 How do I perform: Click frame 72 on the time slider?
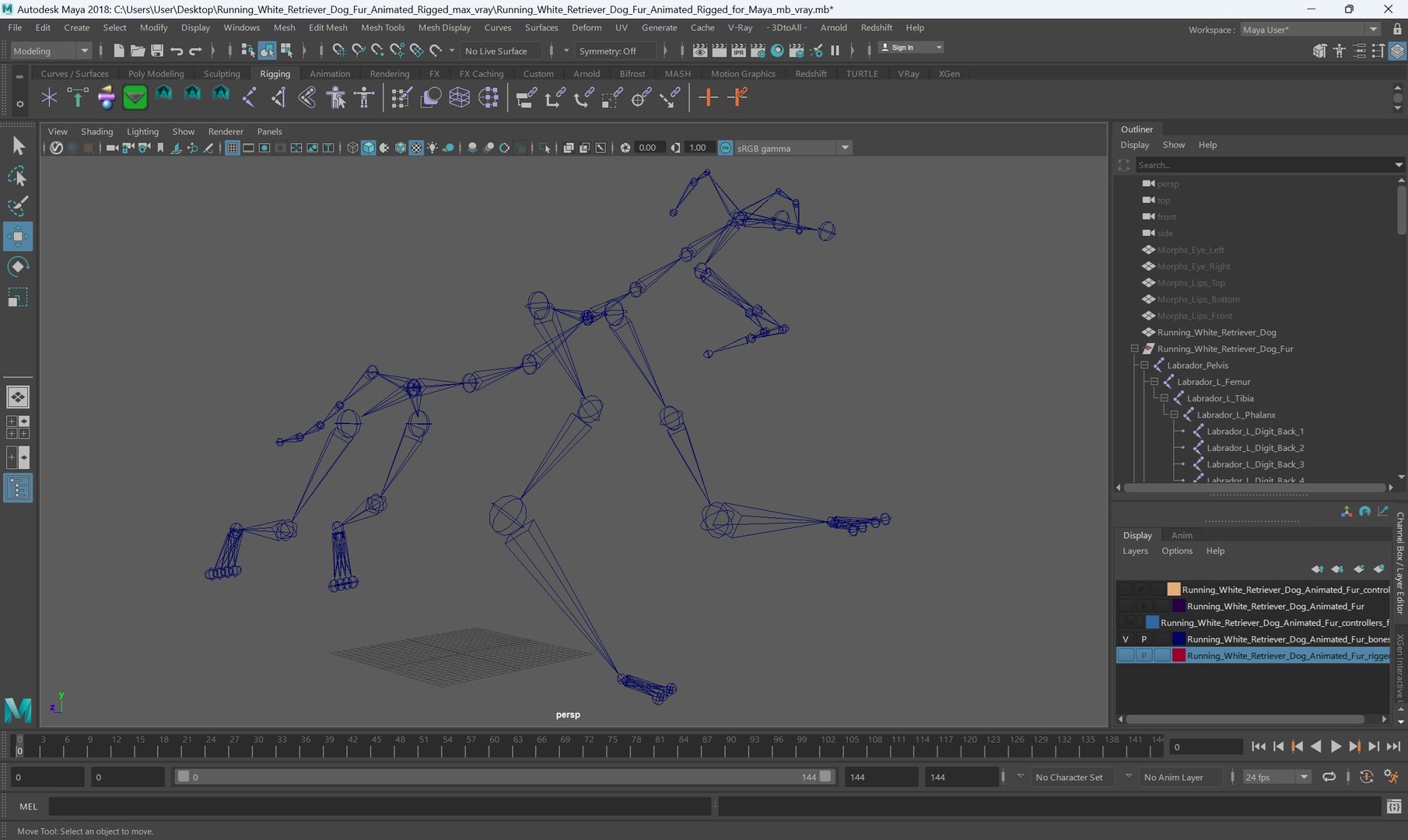tap(587, 747)
